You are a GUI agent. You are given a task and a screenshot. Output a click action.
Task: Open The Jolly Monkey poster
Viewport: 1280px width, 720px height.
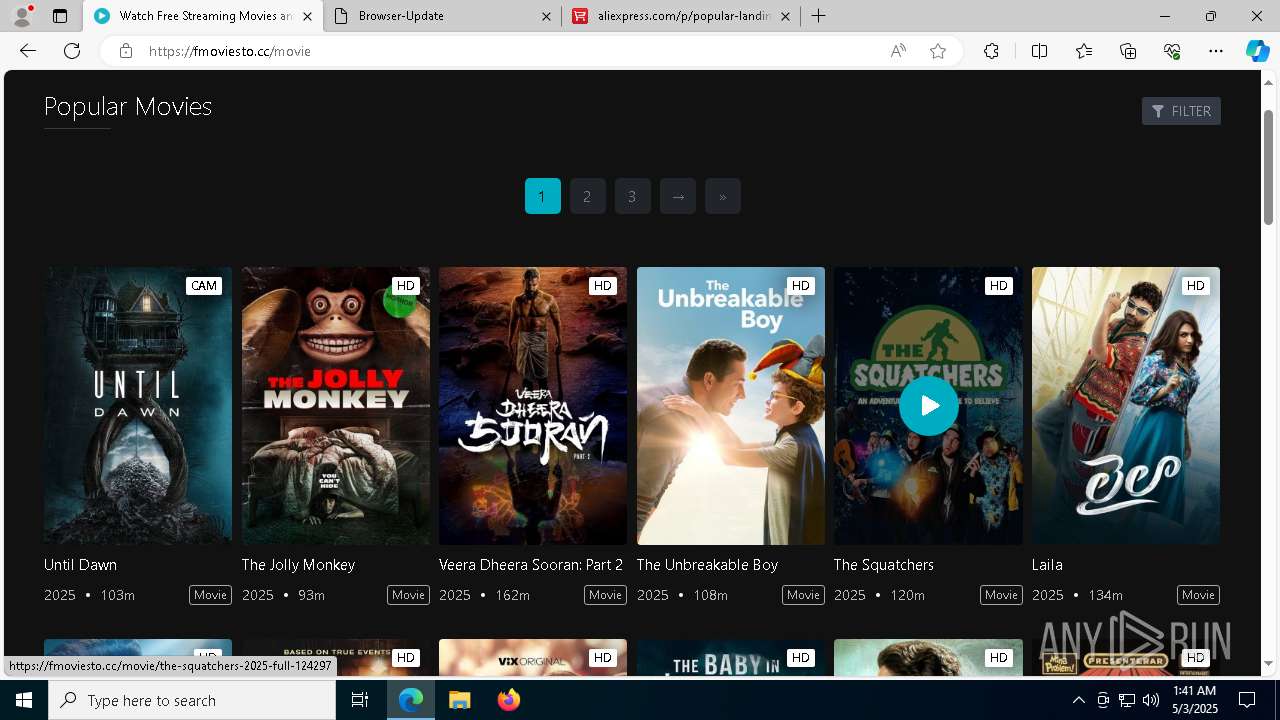[x=336, y=405]
